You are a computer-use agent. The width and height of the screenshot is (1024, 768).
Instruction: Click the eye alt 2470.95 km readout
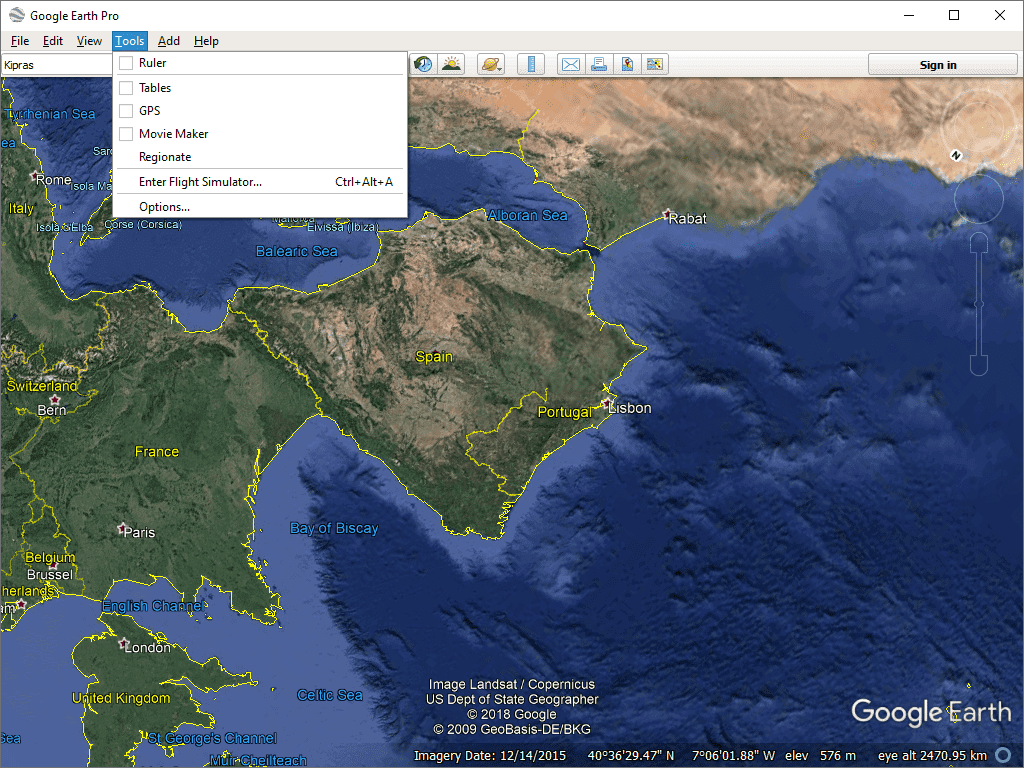pos(933,756)
